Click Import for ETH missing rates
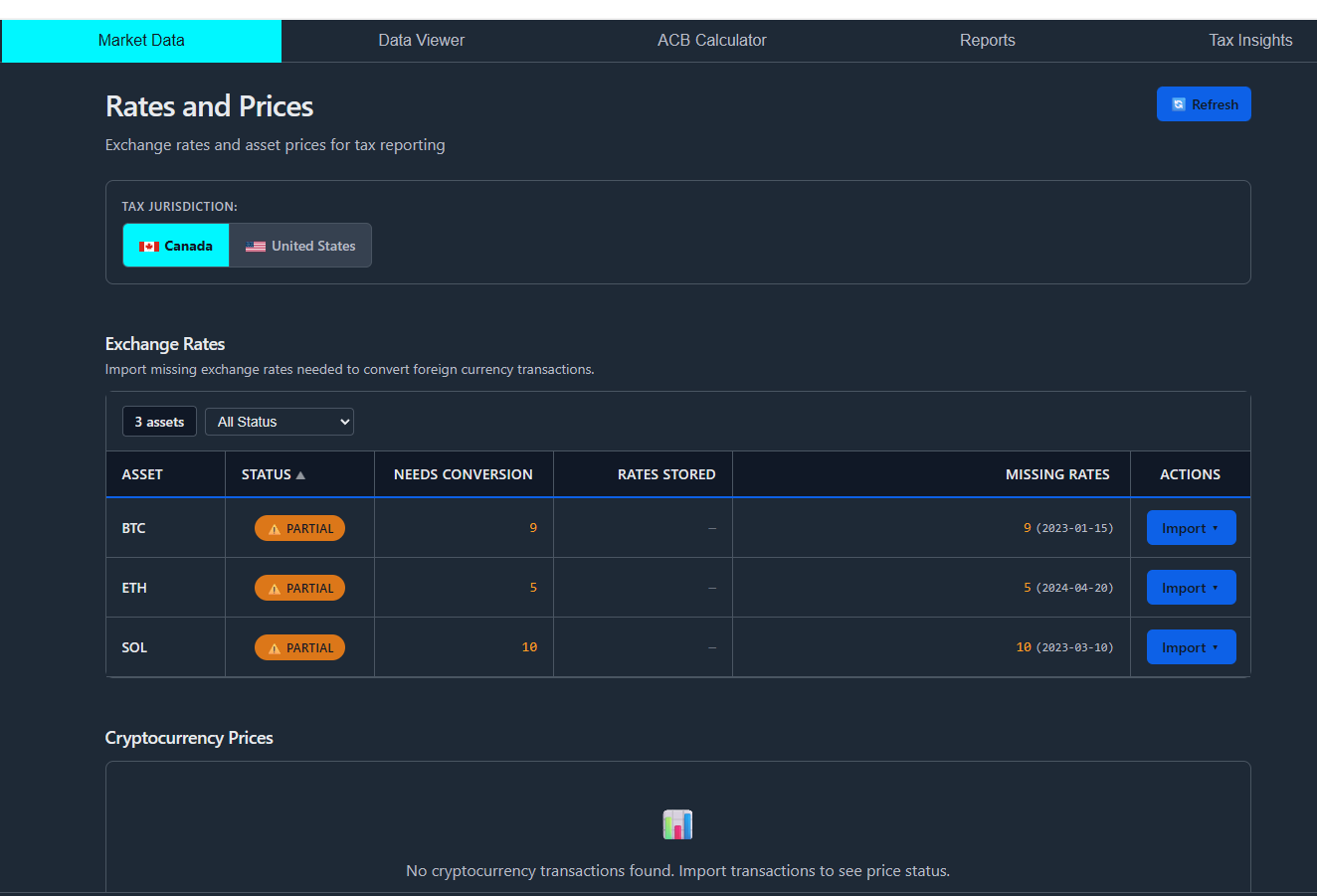The width and height of the screenshot is (1317, 896). click(x=1191, y=587)
